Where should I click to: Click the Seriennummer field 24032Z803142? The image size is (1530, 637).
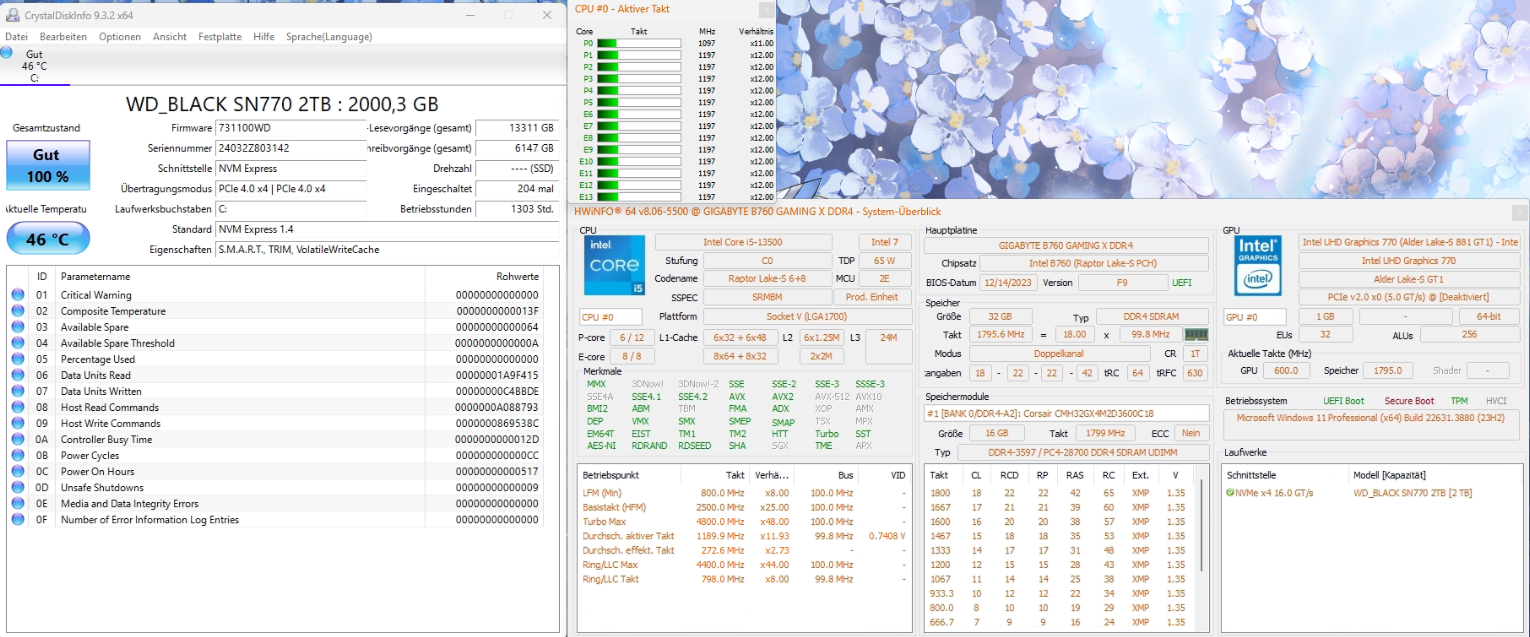click(x=289, y=148)
